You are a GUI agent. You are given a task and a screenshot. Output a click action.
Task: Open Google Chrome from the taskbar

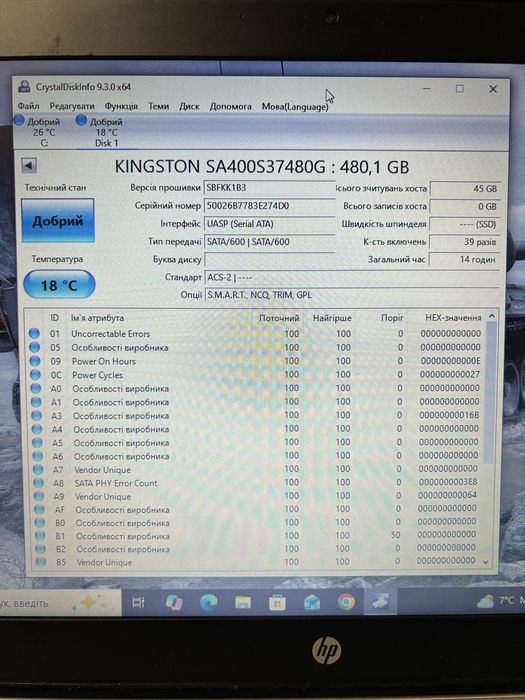click(x=346, y=602)
